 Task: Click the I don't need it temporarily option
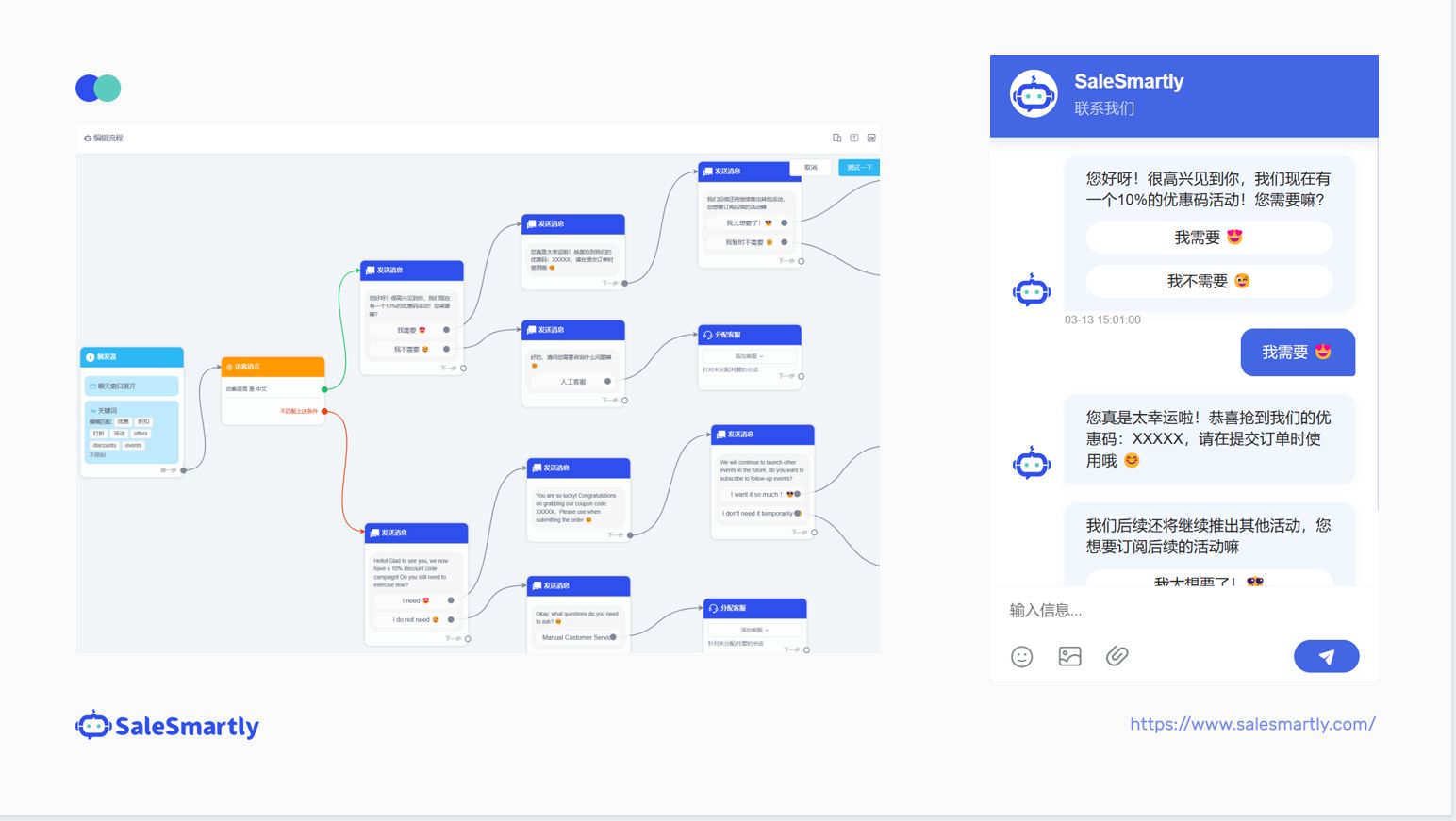762,514
